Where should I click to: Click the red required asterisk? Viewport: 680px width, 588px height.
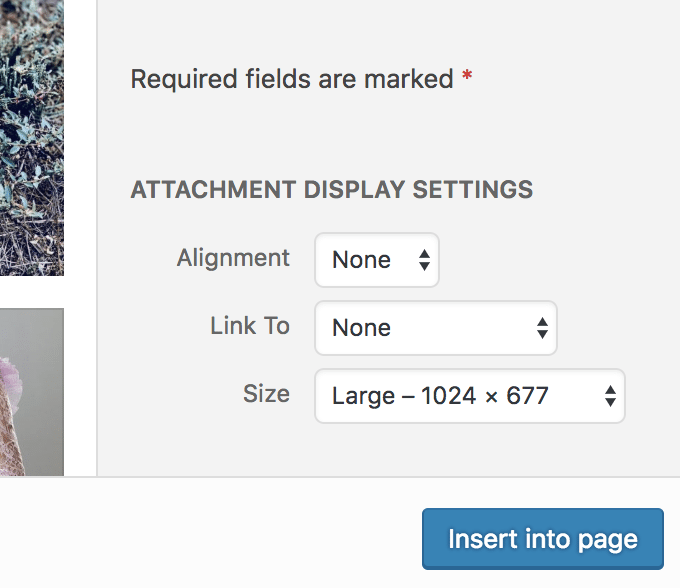point(467,75)
